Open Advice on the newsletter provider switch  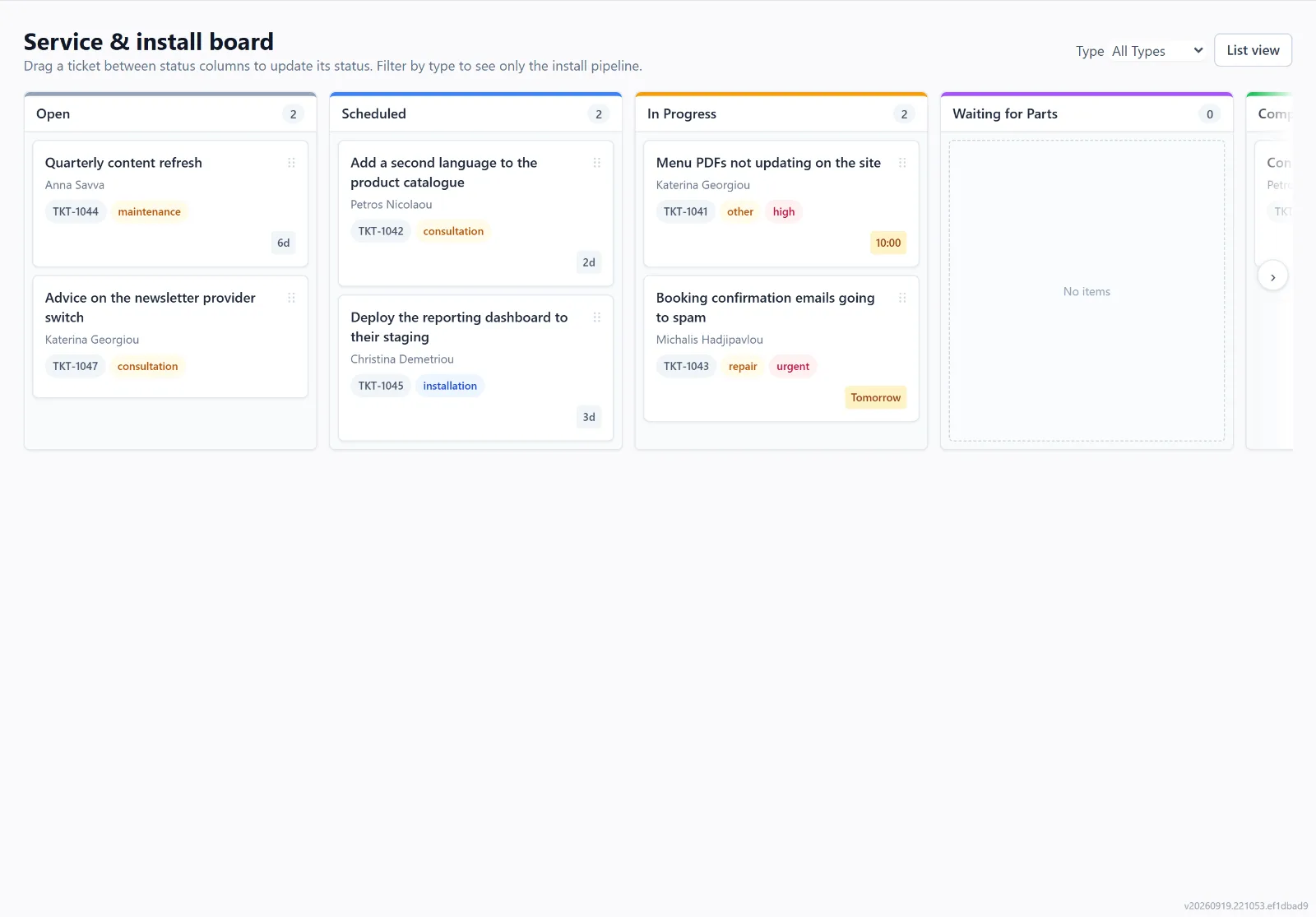pyautogui.click(x=151, y=308)
